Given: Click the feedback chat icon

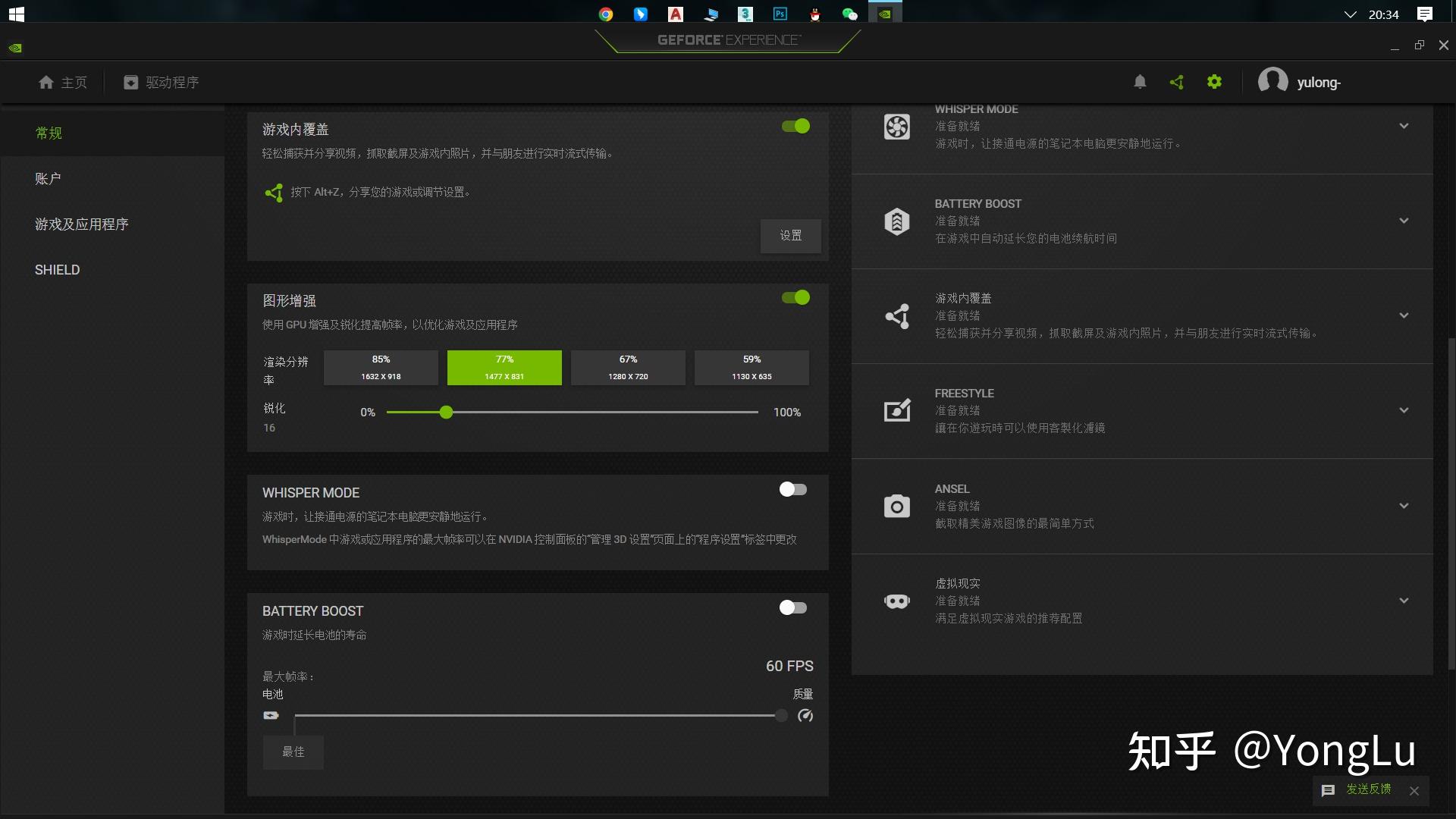Looking at the screenshot, I should [x=1328, y=790].
